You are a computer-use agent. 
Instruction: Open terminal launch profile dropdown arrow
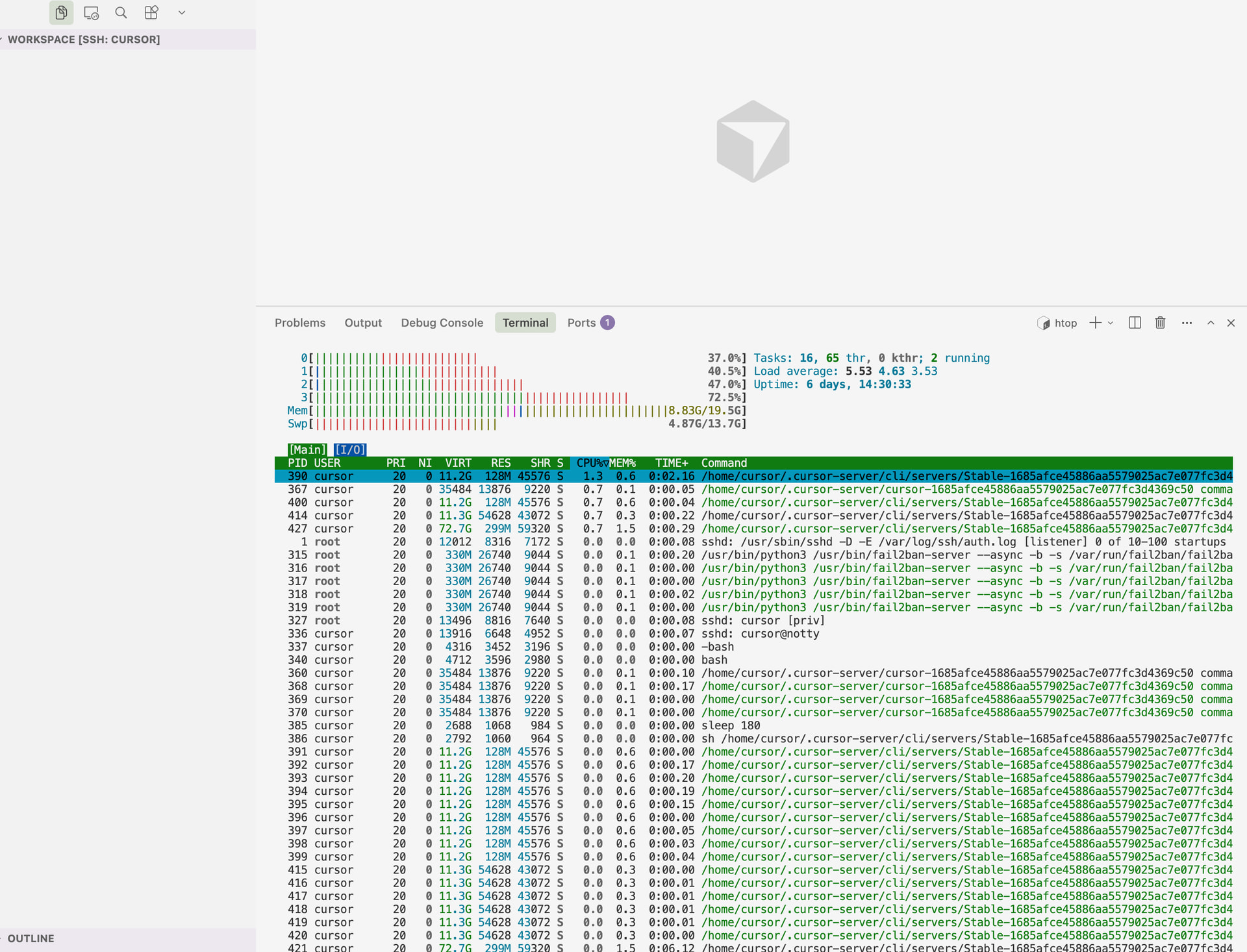click(x=1111, y=323)
